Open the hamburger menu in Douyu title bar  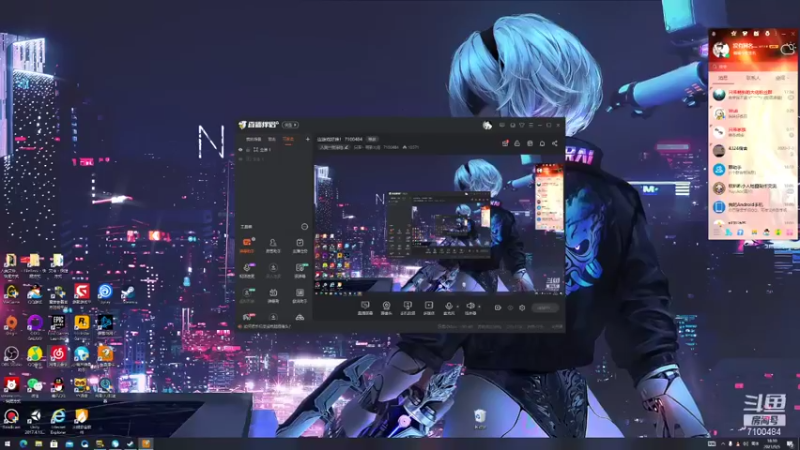click(x=531, y=125)
